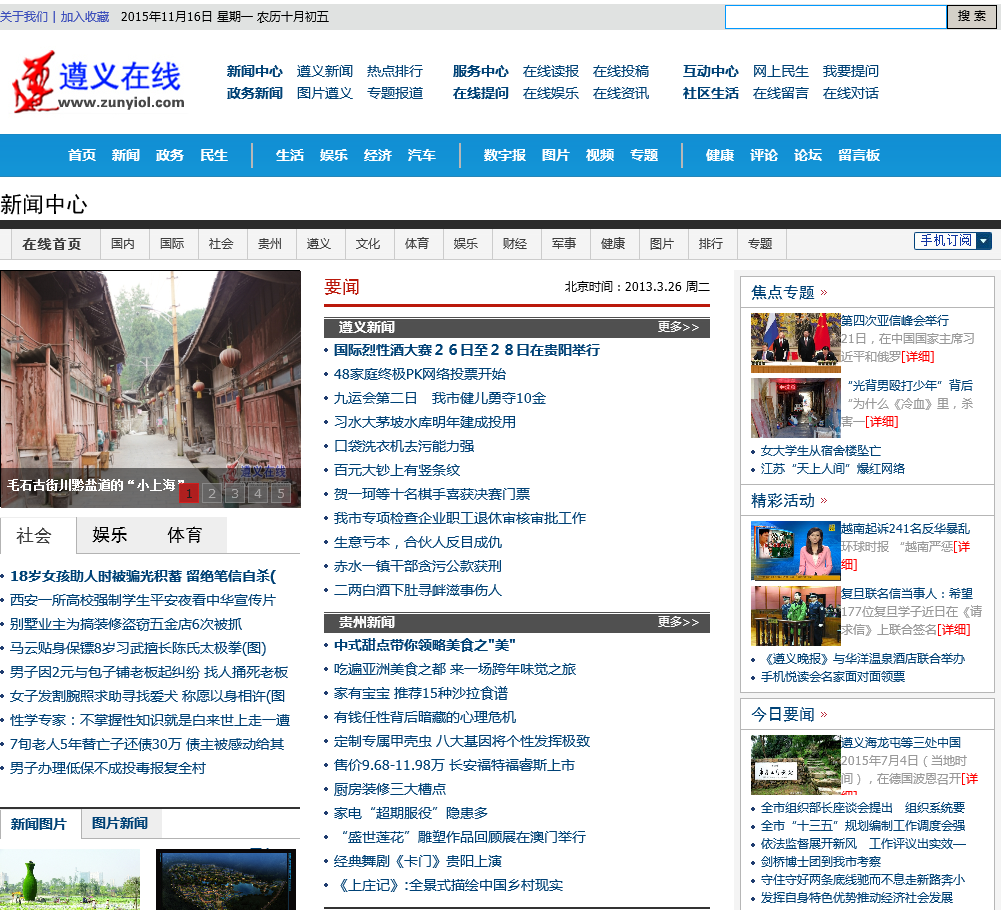Open headline 国际烈性酒大赛26日至28日在贵阳举行

pos(467,350)
